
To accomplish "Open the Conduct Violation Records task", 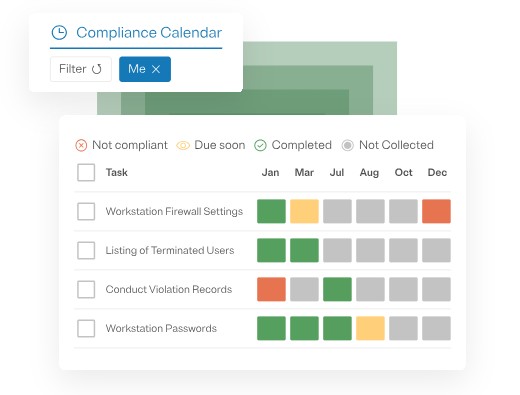I will click(x=169, y=289).
